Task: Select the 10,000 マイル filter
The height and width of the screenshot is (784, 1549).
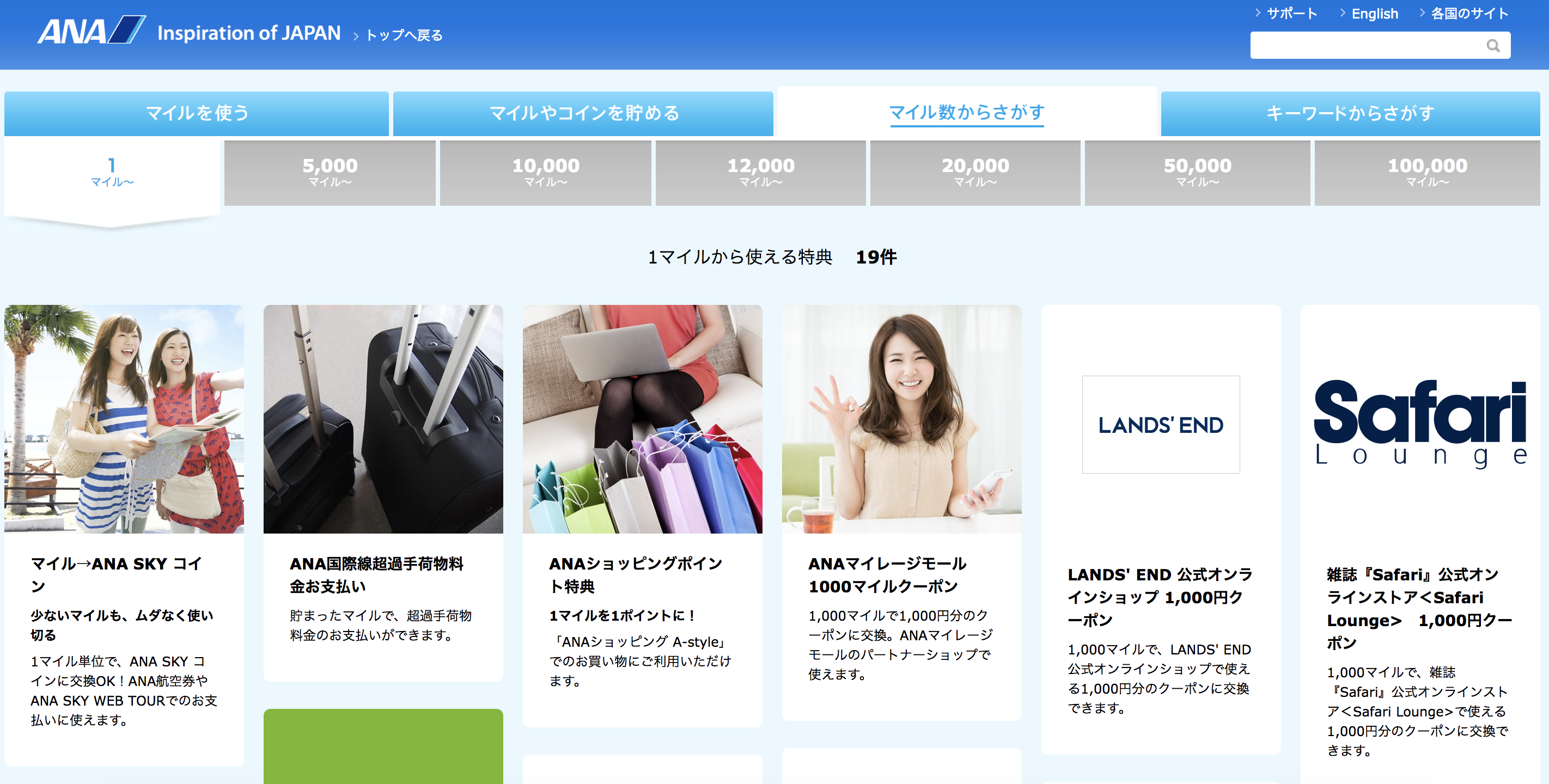Action: point(545,172)
